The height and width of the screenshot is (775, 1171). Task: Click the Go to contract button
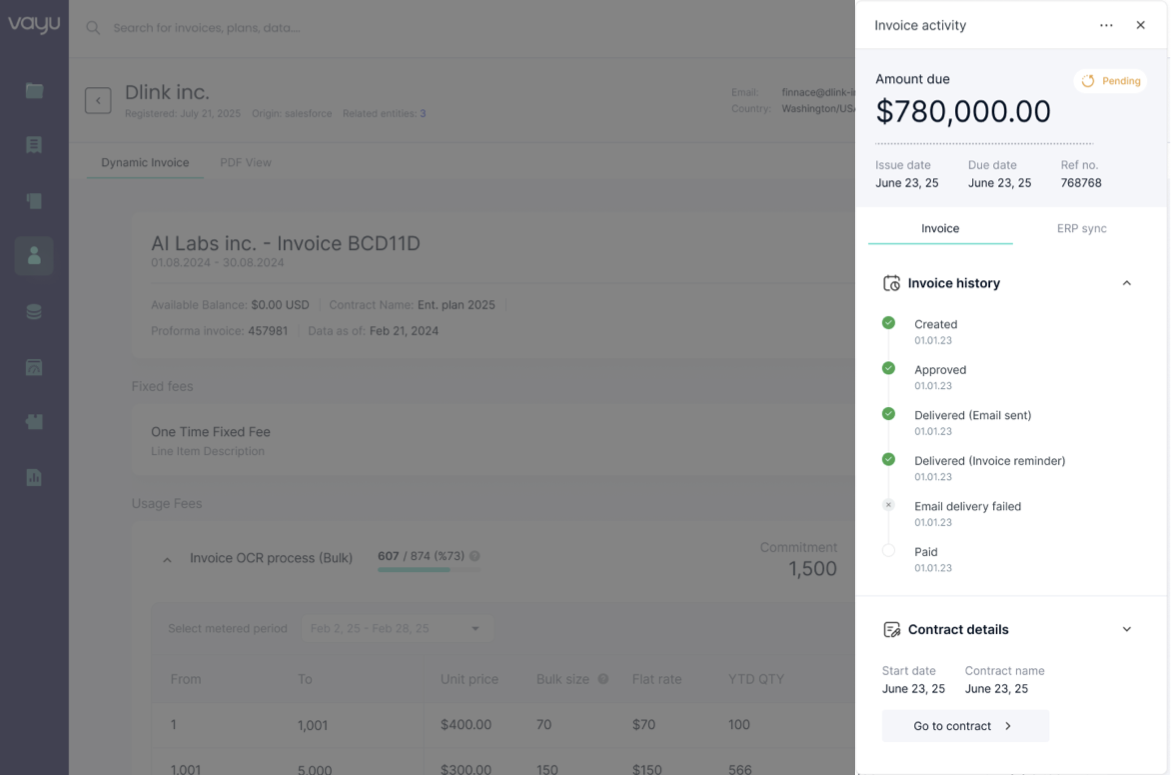[x=965, y=726]
